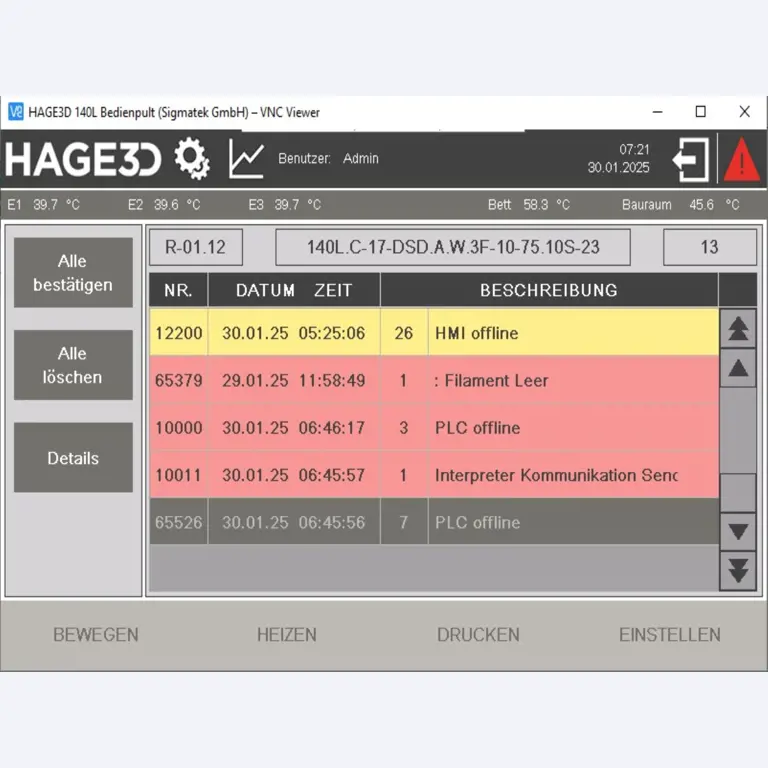Click the red warning triangle icon

(x=741, y=160)
